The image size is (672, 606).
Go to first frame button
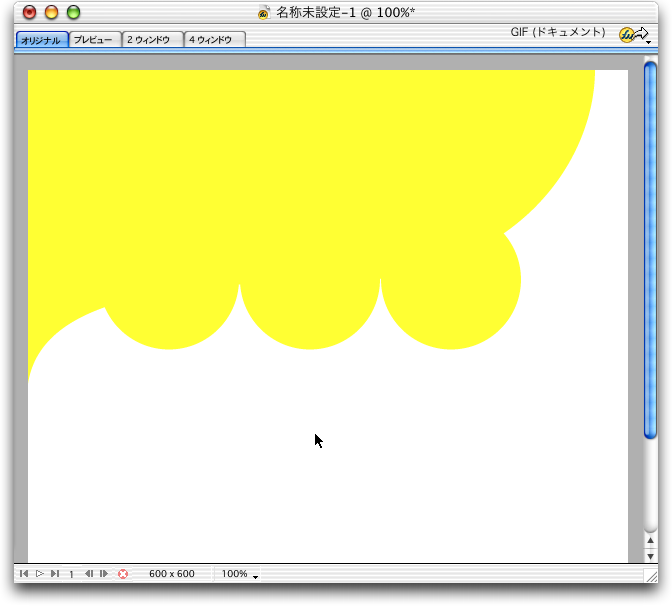pos(24,573)
